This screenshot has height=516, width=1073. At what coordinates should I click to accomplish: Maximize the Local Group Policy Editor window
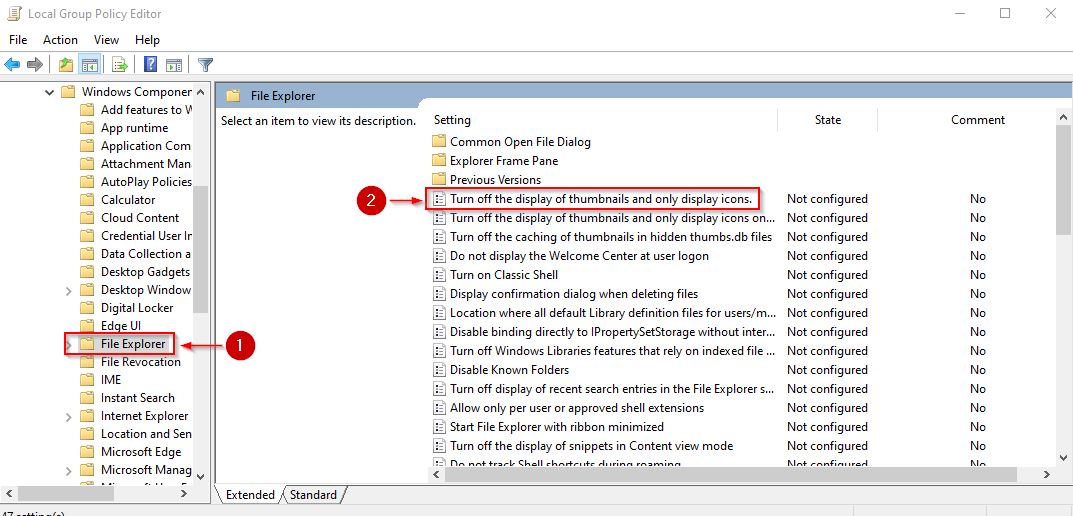pyautogui.click(x=1005, y=13)
